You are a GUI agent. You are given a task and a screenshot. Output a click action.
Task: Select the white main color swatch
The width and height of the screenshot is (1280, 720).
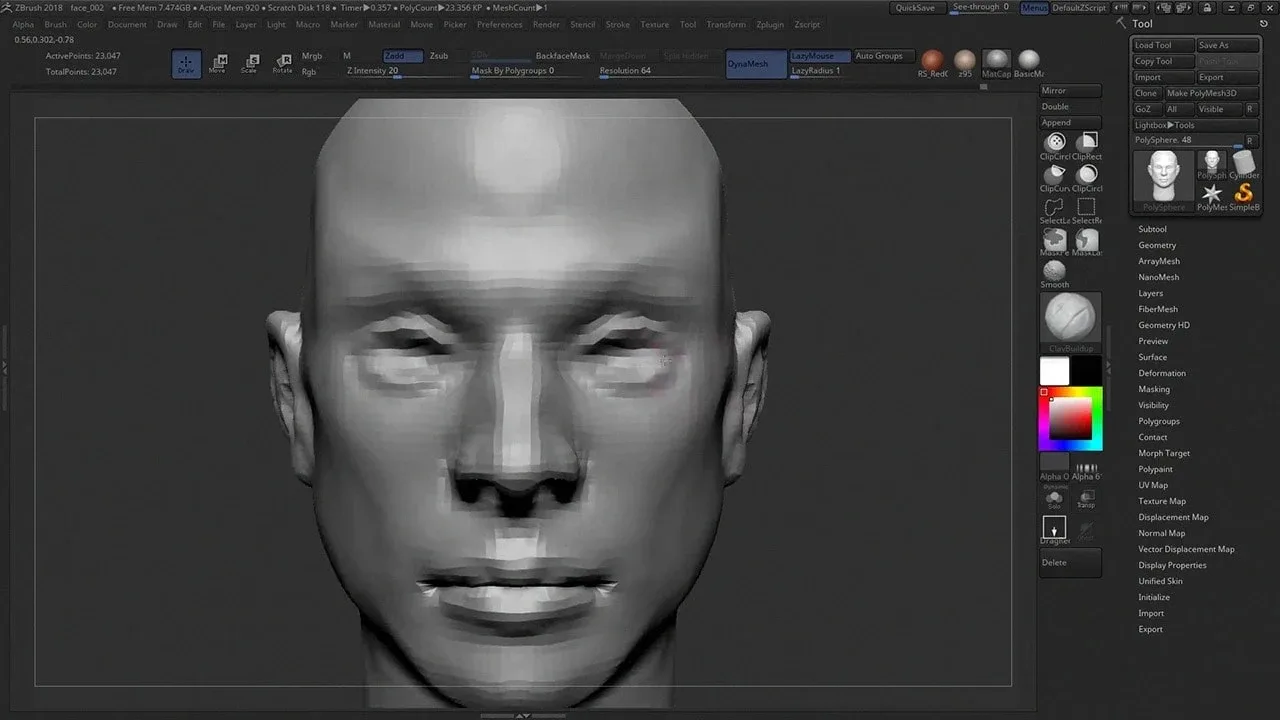click(x=1054, y=372)
